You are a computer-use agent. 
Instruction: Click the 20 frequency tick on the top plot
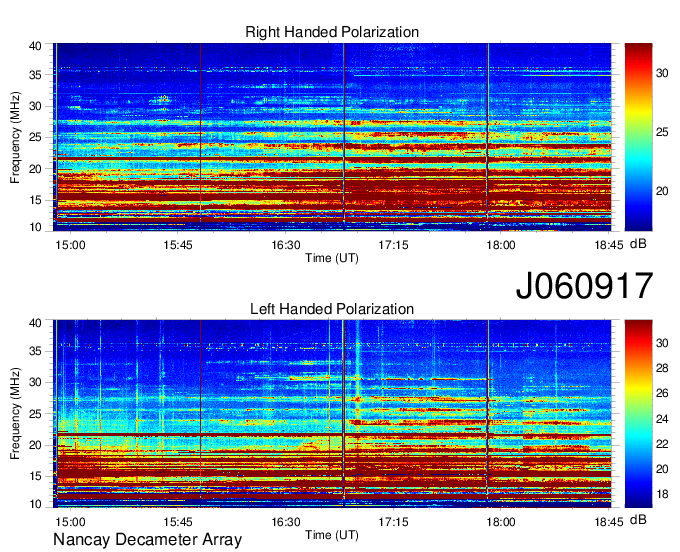(35, 169)
